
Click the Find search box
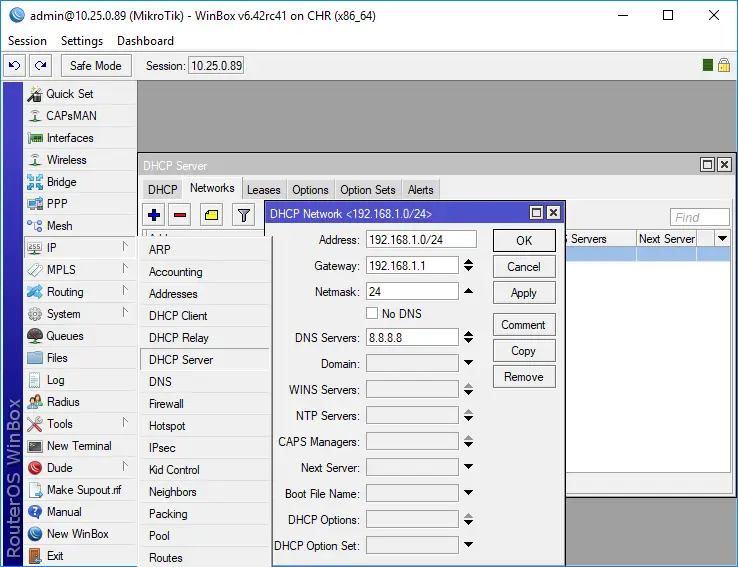[x=700, y=217]
